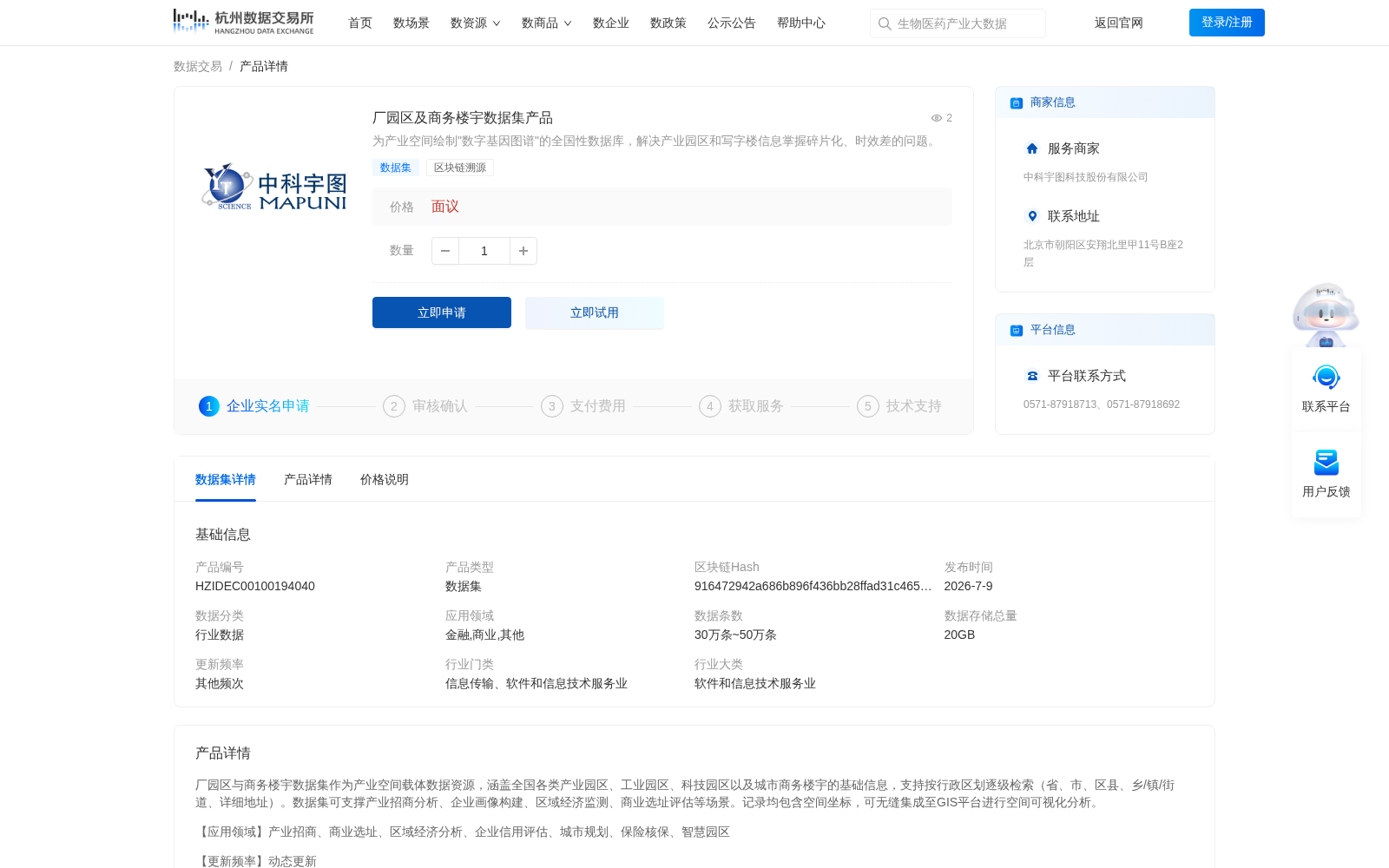Switch to the 产品详情 tab
The image size is (1389, 868).
click(308, 479)
